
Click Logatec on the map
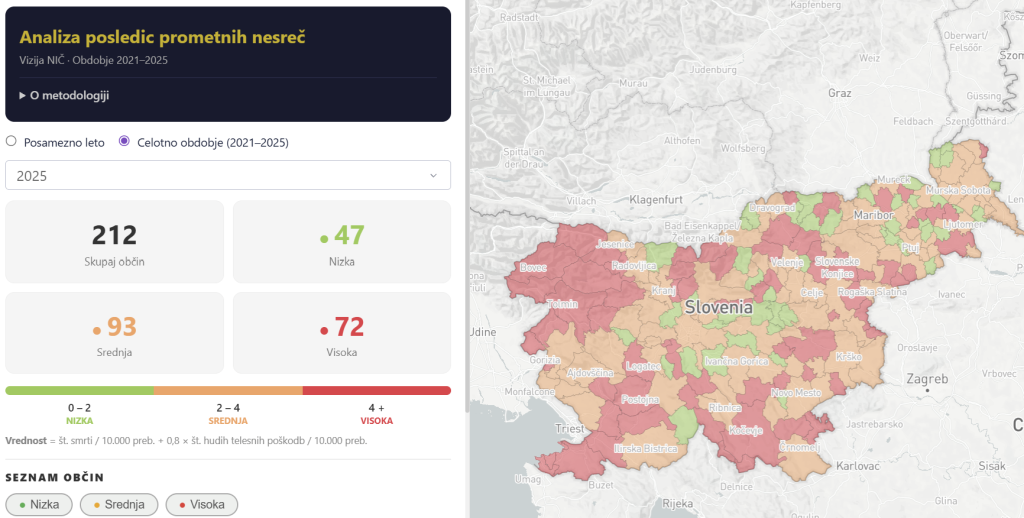[x=643, y=366]
